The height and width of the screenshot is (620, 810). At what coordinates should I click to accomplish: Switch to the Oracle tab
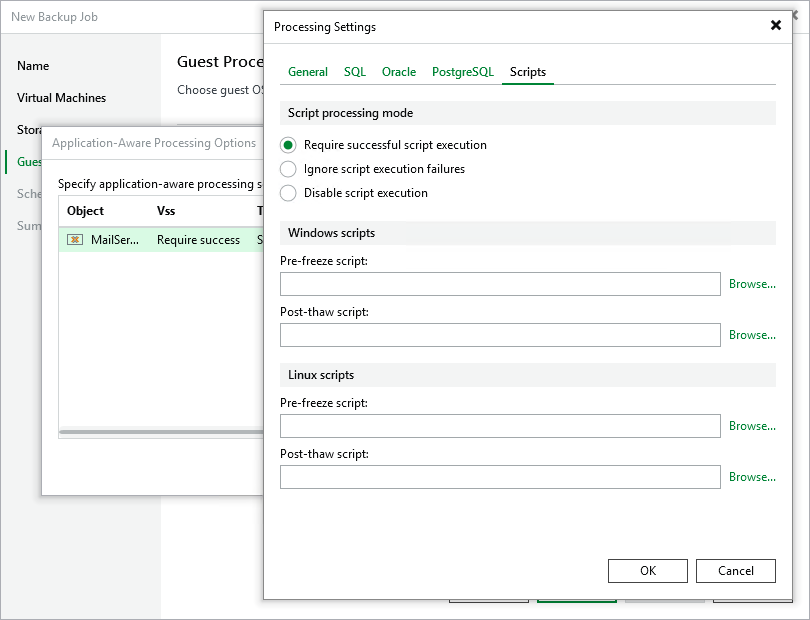coord(399,72)
